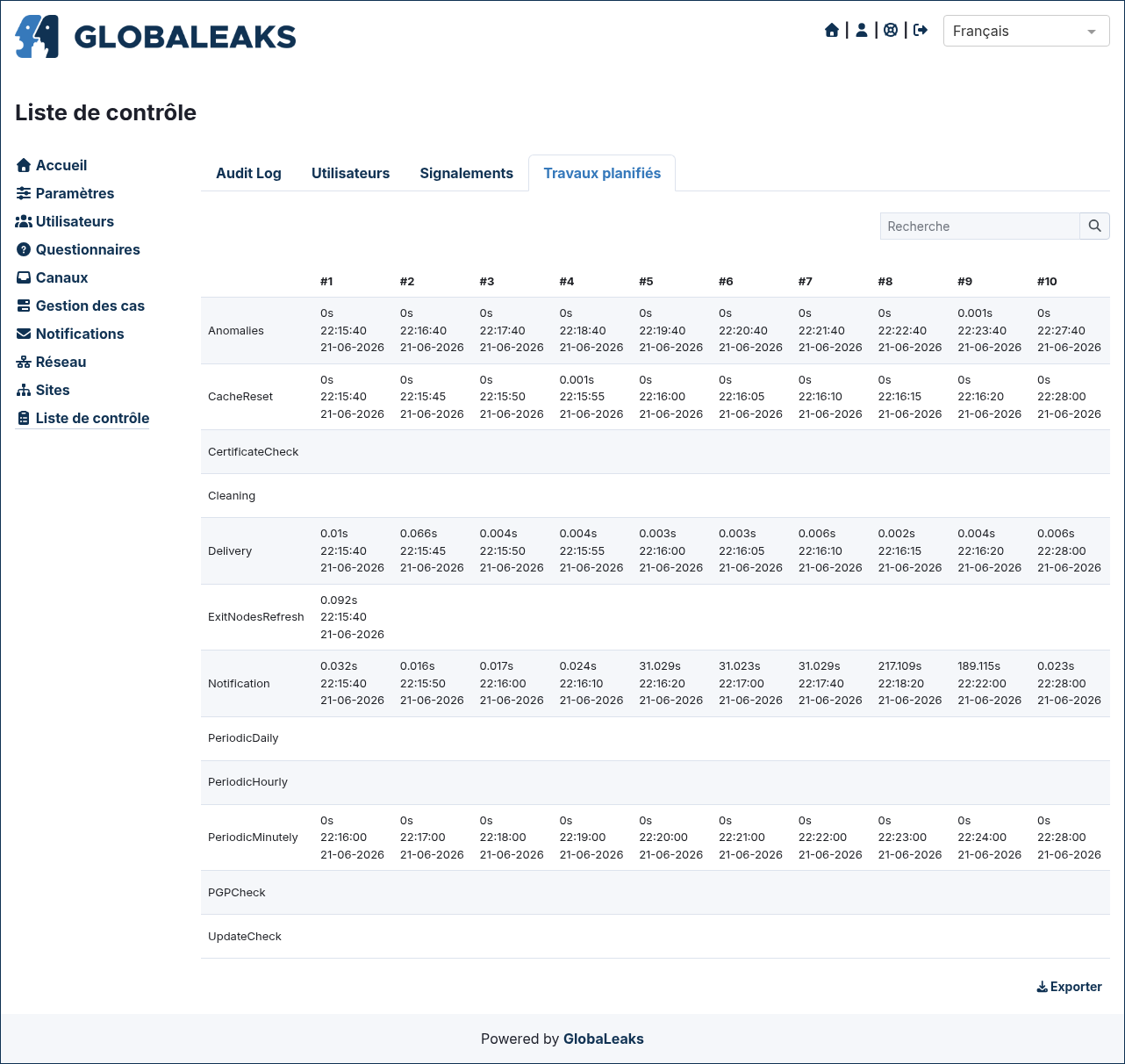1125x1064 pixels.
Task: Click the ExitNodesRefresh job label
Action: 256,617
